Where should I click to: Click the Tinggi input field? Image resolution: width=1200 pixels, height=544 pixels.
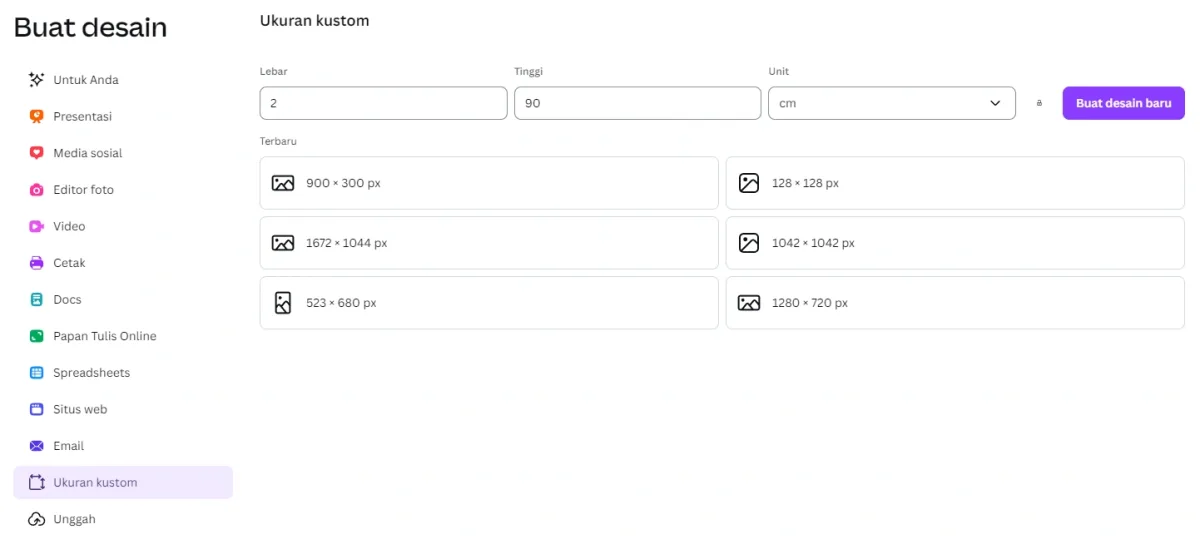637,103
